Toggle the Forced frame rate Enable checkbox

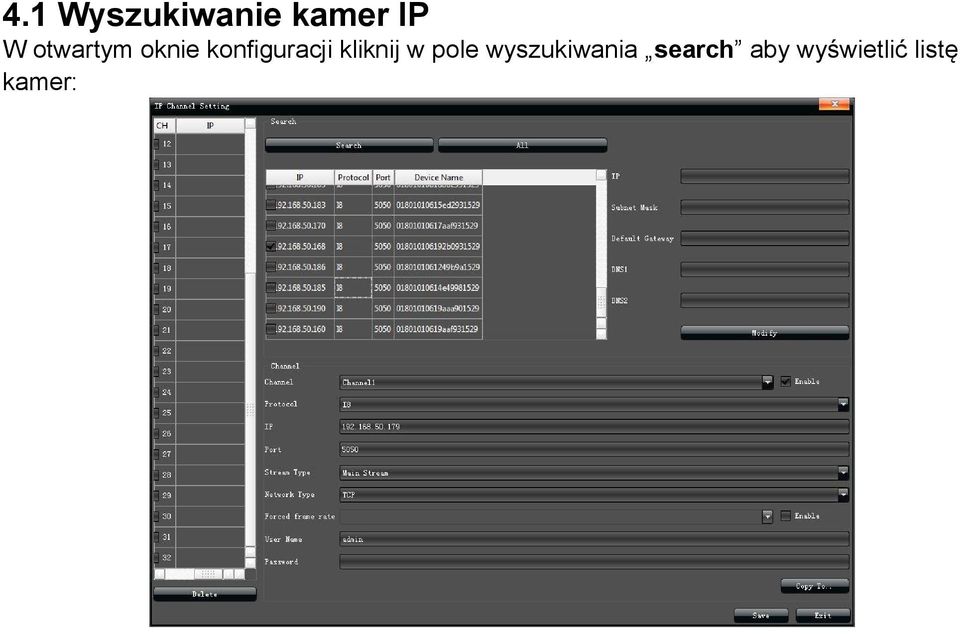point(786,516)
